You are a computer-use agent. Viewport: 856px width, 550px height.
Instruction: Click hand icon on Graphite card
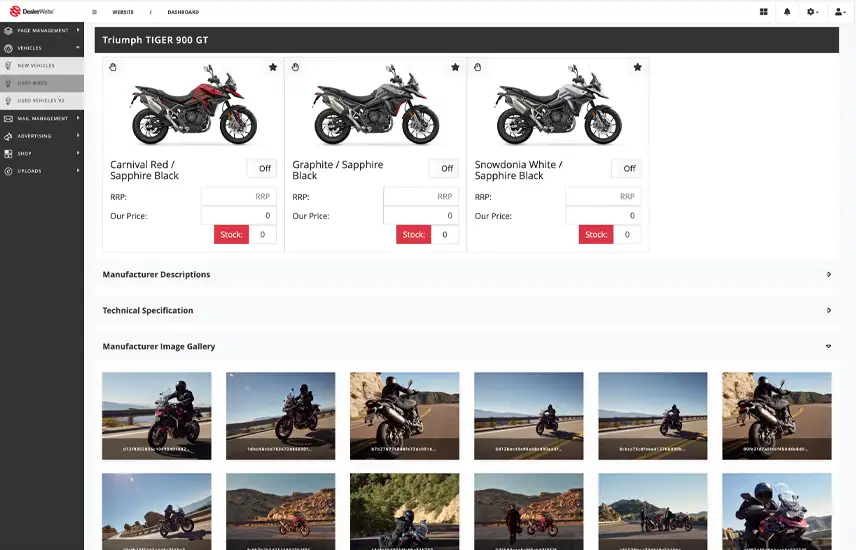(x=295, y=67)
